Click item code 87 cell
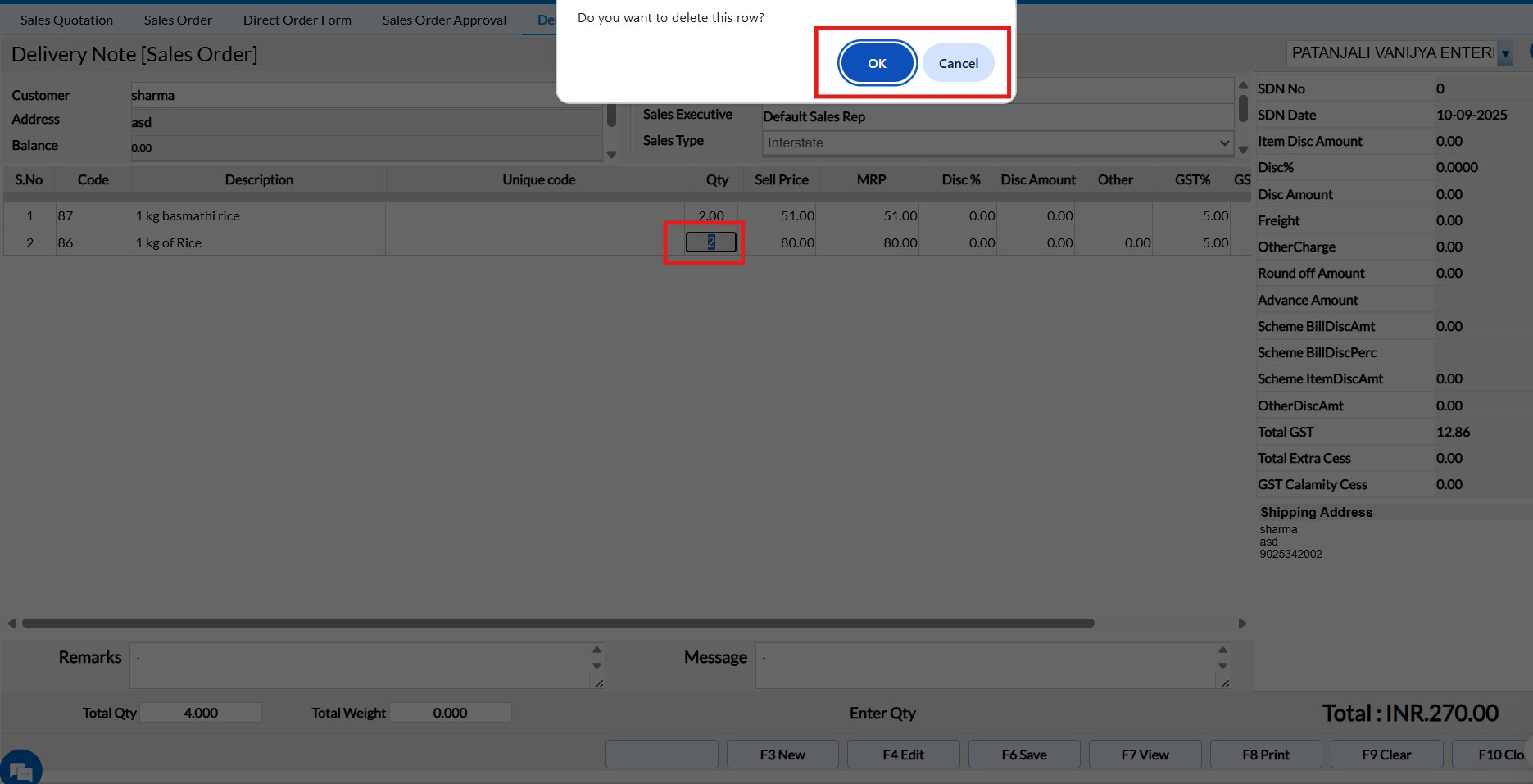This screenshot has height=784, width=1533. coord(93,215)
